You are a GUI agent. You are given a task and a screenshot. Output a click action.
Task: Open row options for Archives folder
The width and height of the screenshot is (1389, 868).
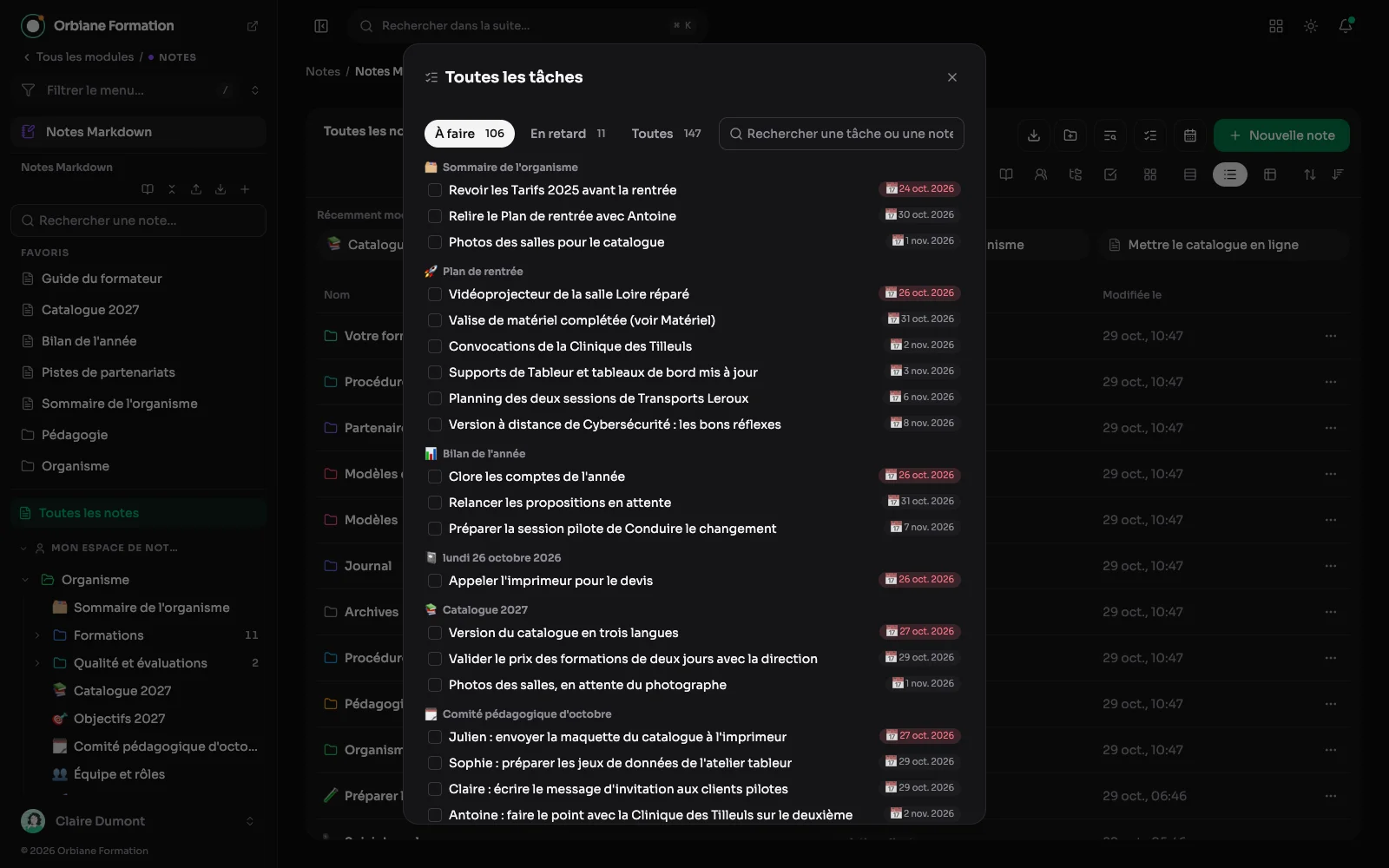click(x=1331, y=612)
